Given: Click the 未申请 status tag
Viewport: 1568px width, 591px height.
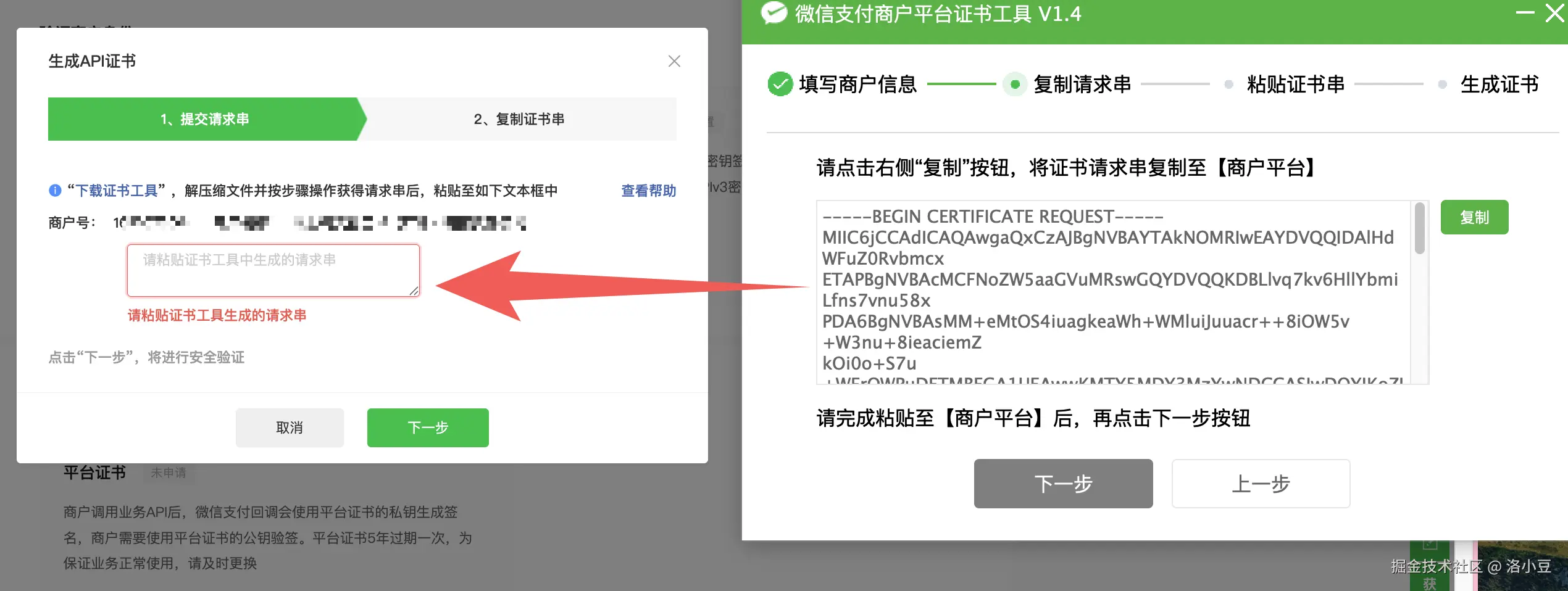Looking at the screenshot, I should tap(169, 473).
